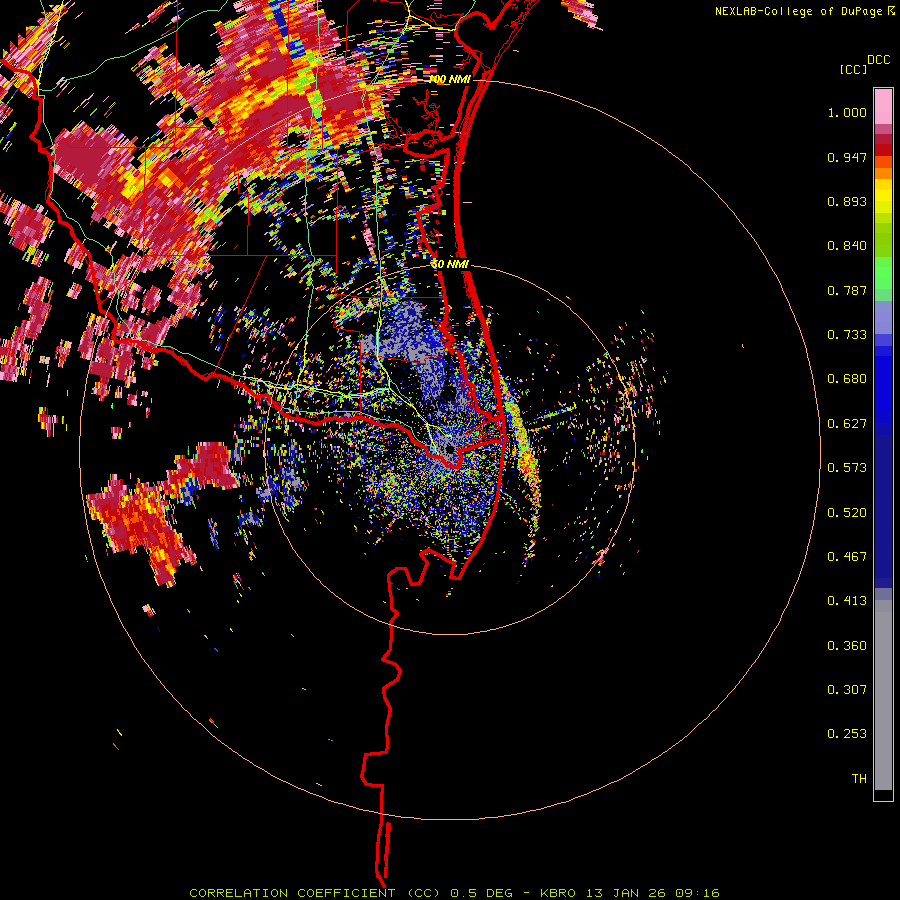Click the 0.307 scale value
Viewport: 900px width, 900px height.
click(847, 690)
